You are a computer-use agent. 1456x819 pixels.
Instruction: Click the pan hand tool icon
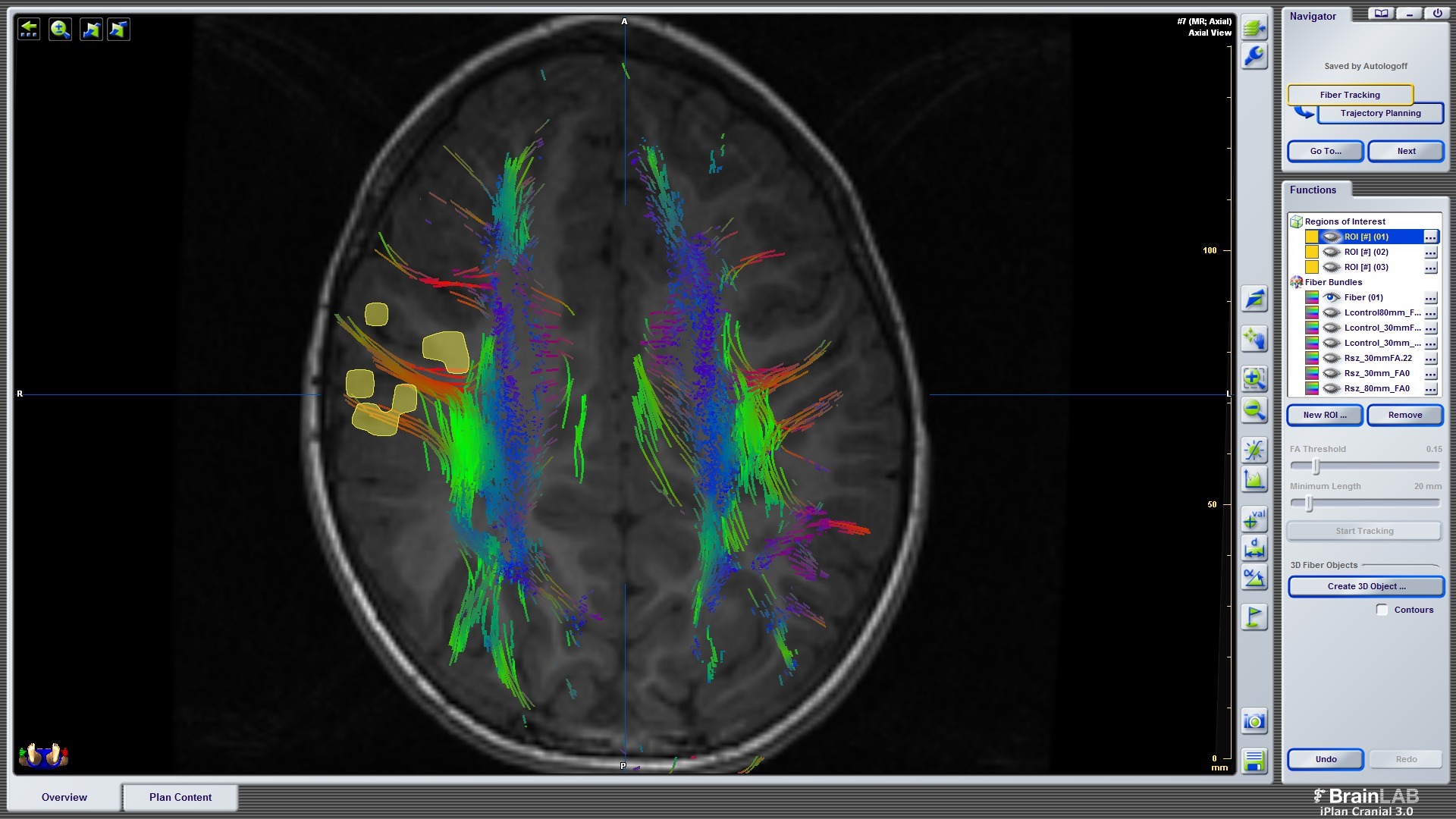click(1254, 339)
